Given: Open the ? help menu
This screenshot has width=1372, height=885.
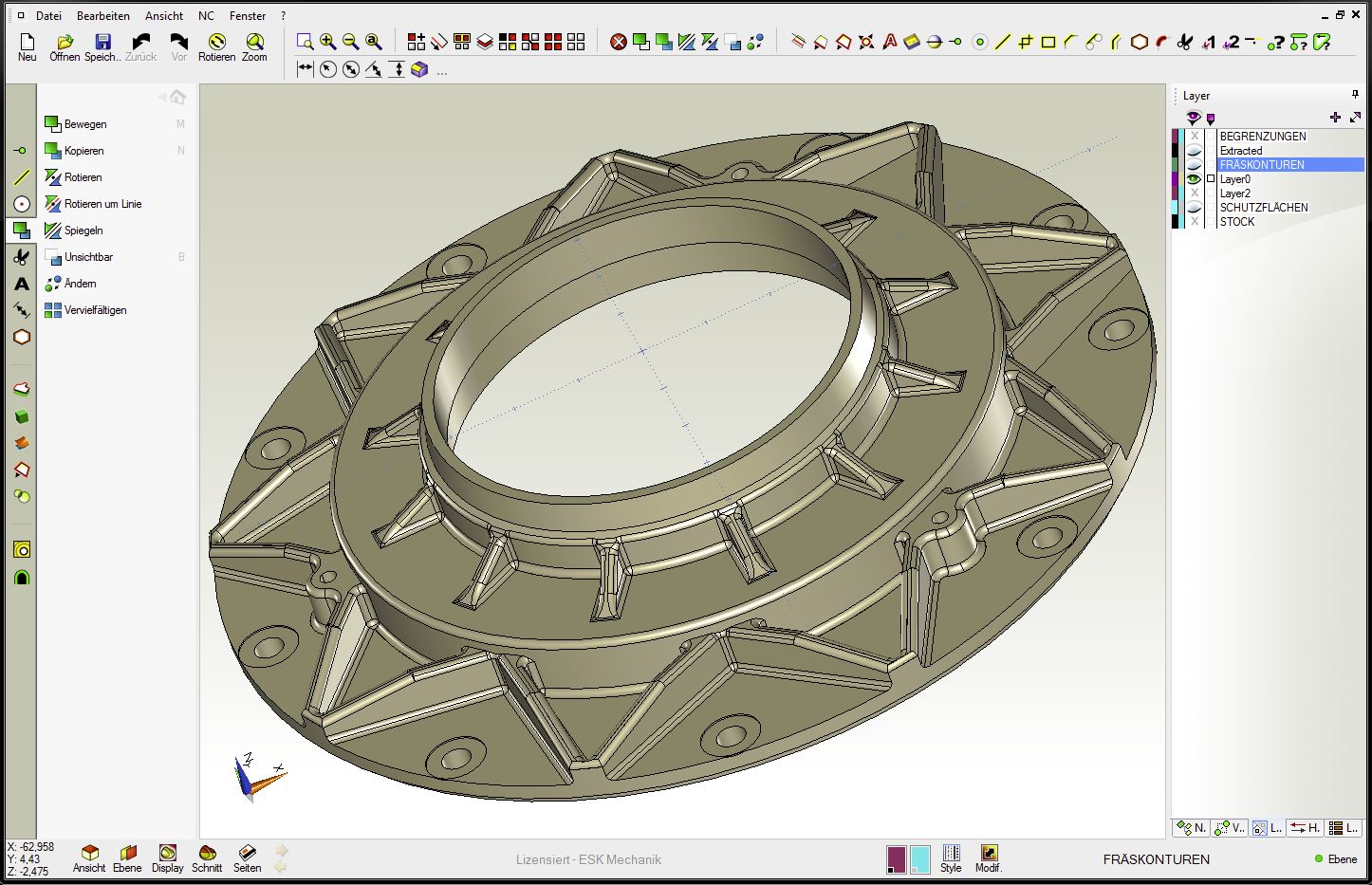Looking at the screenshot, I should point(283,16).
